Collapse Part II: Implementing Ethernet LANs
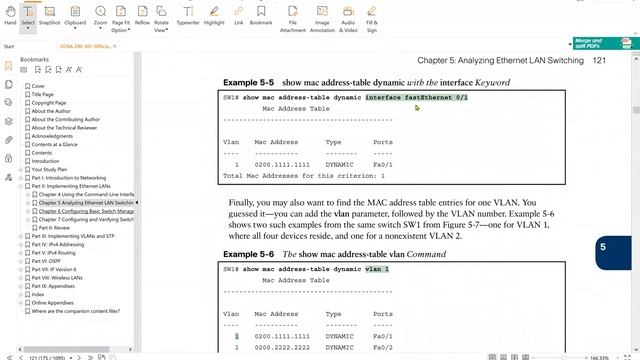The height and width of the screenshot is (360, 640). coord(20,186)
